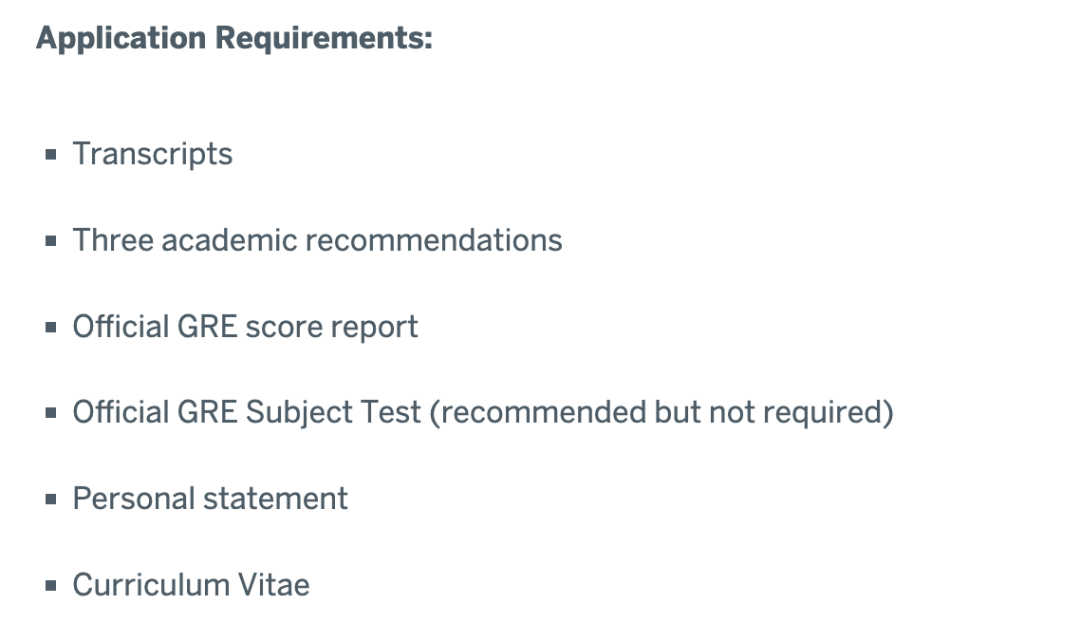The width and height of the screenshot is (1080, 623).
Task: Click bullet beside Official GRE score report
Action: tap(50, 327)
